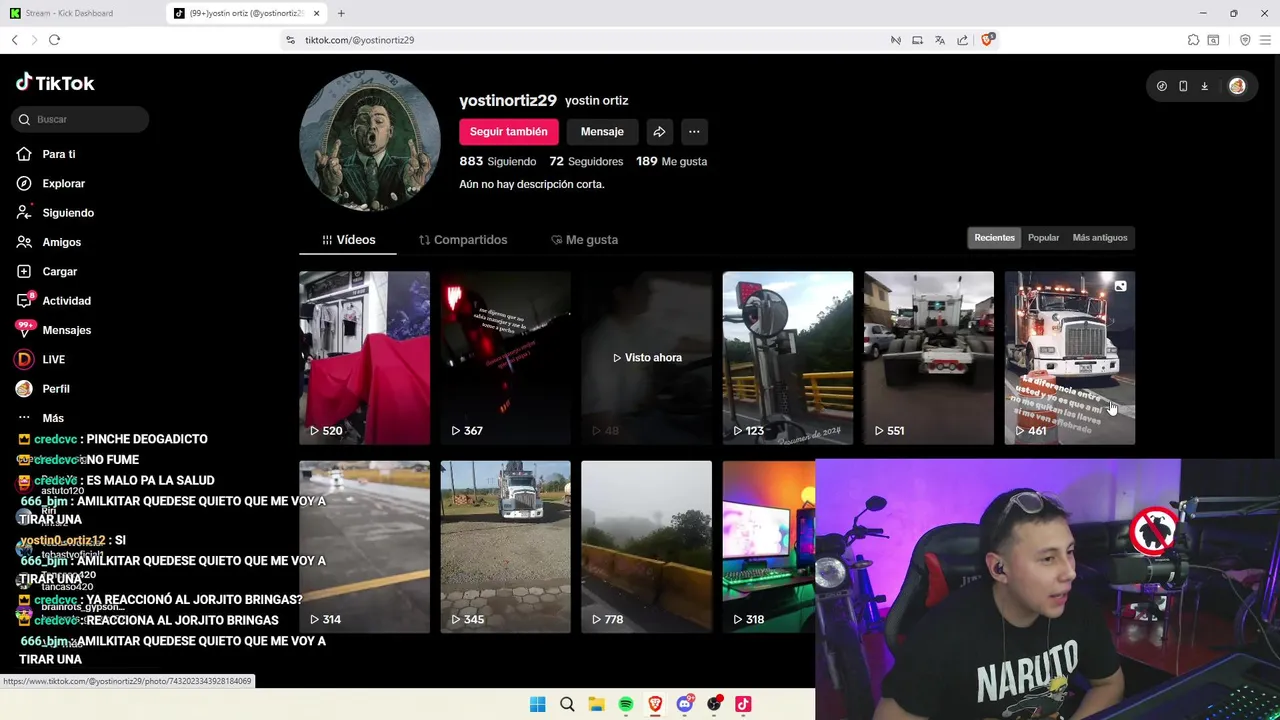Open Discord from the taskbar
The width and height of the screenshot is (1280, 720).
click(x=684, y=704)
